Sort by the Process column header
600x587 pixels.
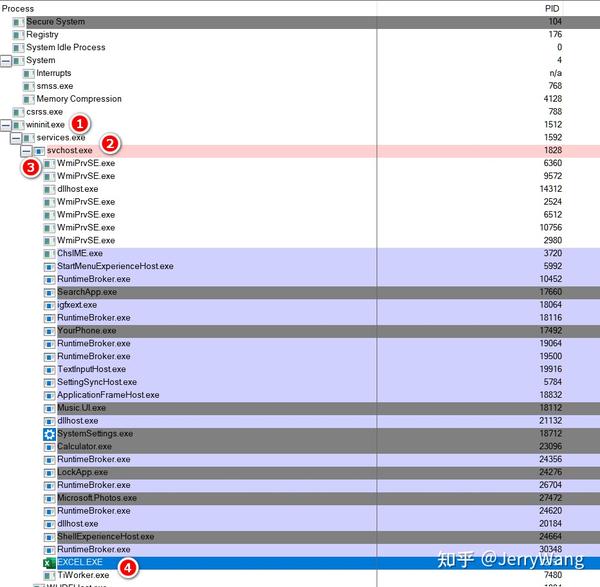click(18, 8)
